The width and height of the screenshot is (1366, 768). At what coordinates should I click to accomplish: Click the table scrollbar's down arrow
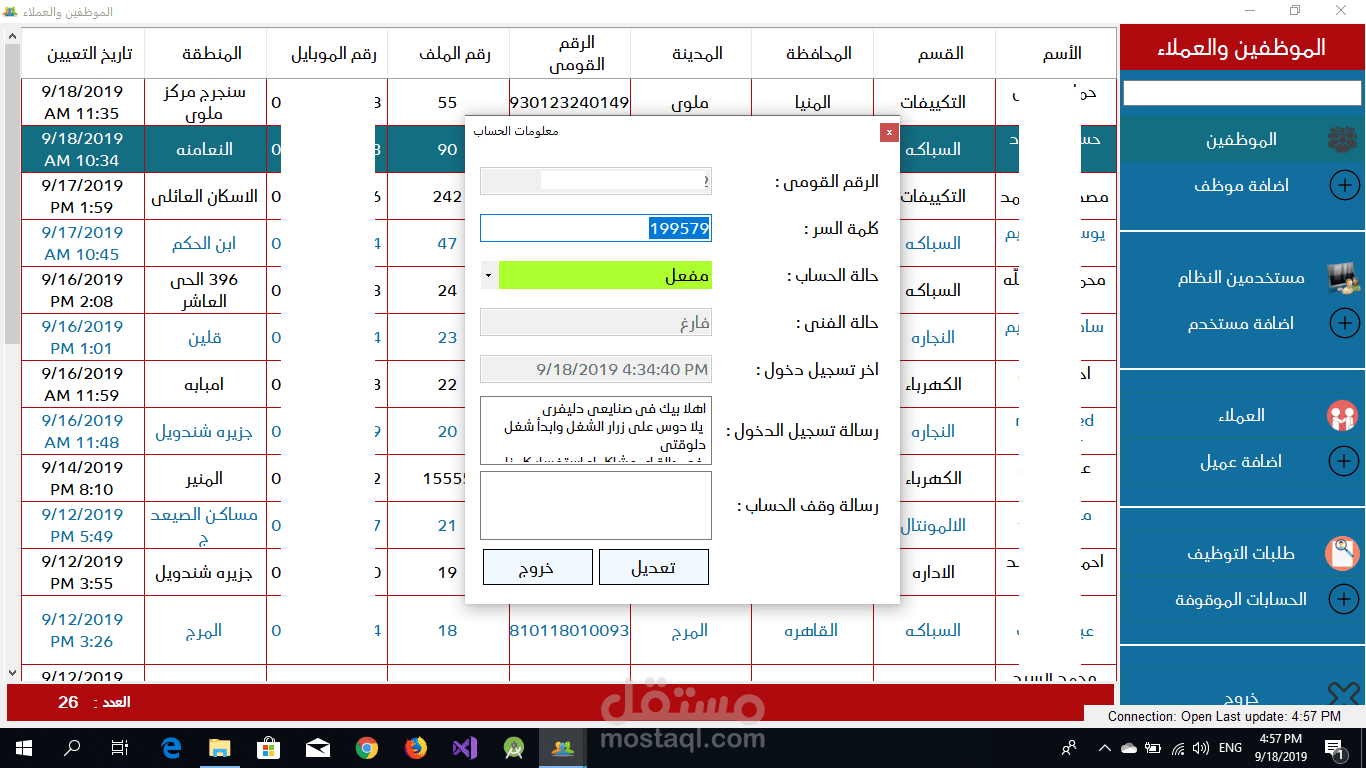click(x=13, y=673)
